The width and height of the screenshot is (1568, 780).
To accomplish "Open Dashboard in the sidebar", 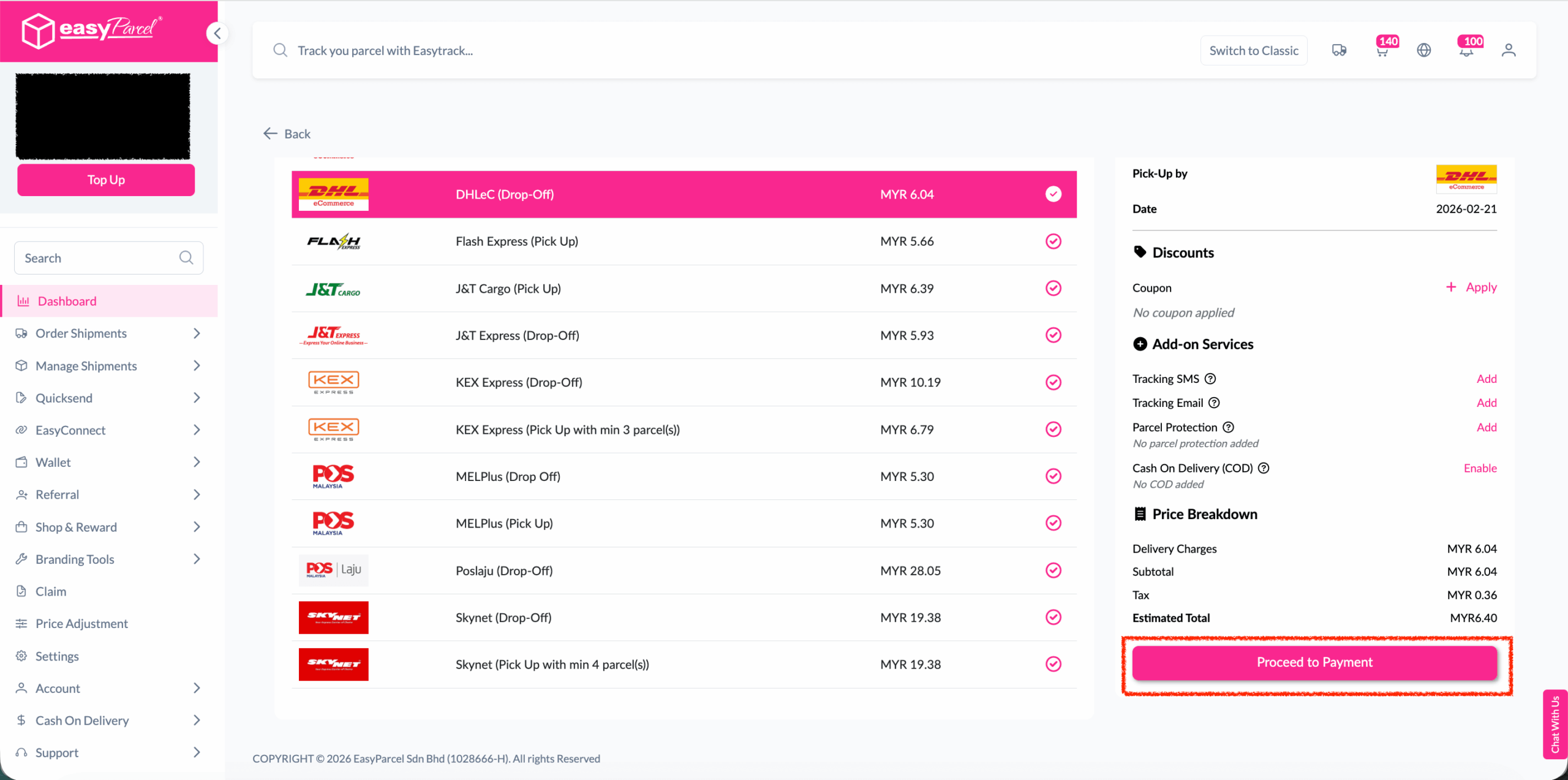I will click(x=67, y=301).
